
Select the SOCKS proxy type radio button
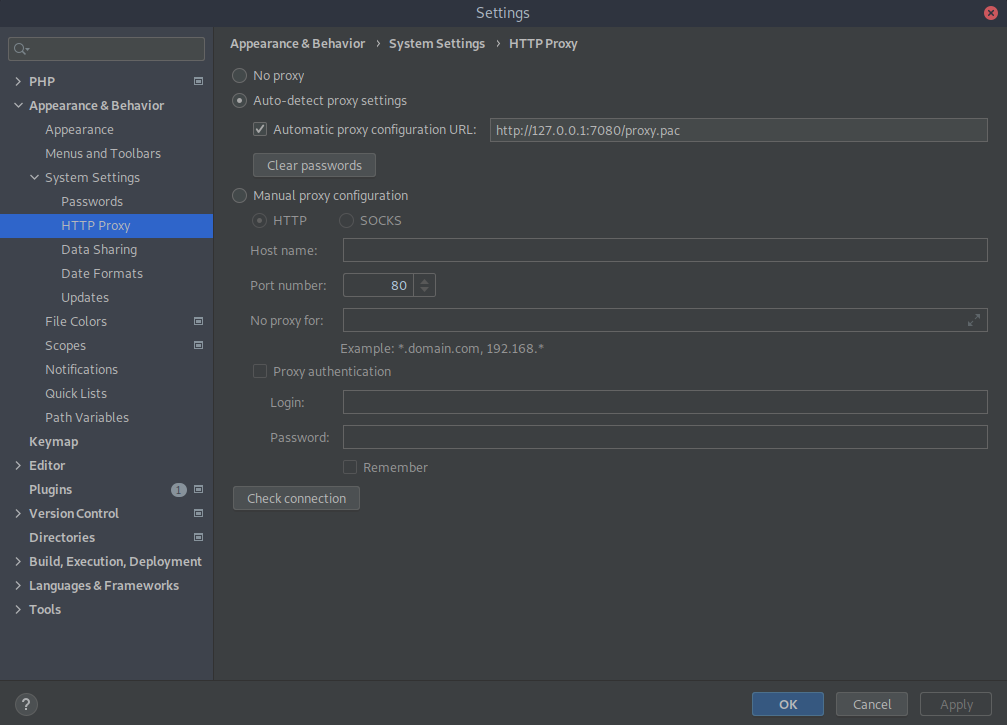pyautogui.click(x=346, y=221)
